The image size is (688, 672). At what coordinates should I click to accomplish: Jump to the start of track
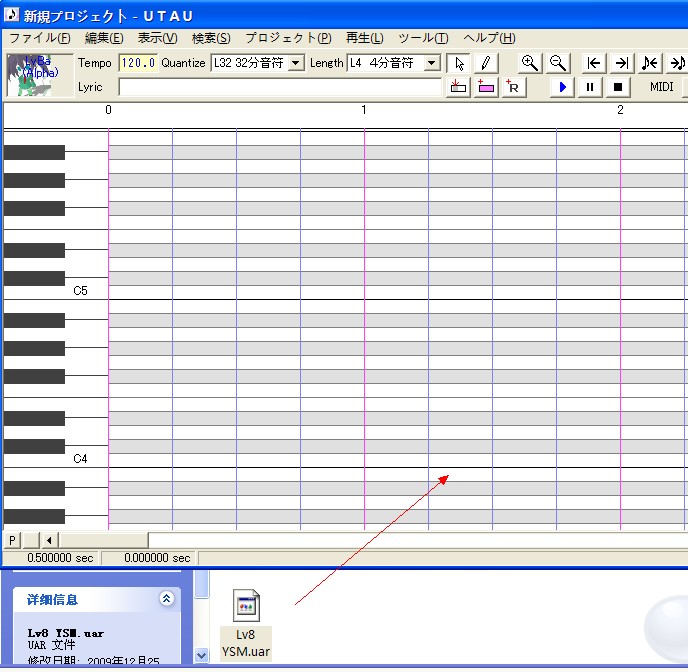(594, 63)
